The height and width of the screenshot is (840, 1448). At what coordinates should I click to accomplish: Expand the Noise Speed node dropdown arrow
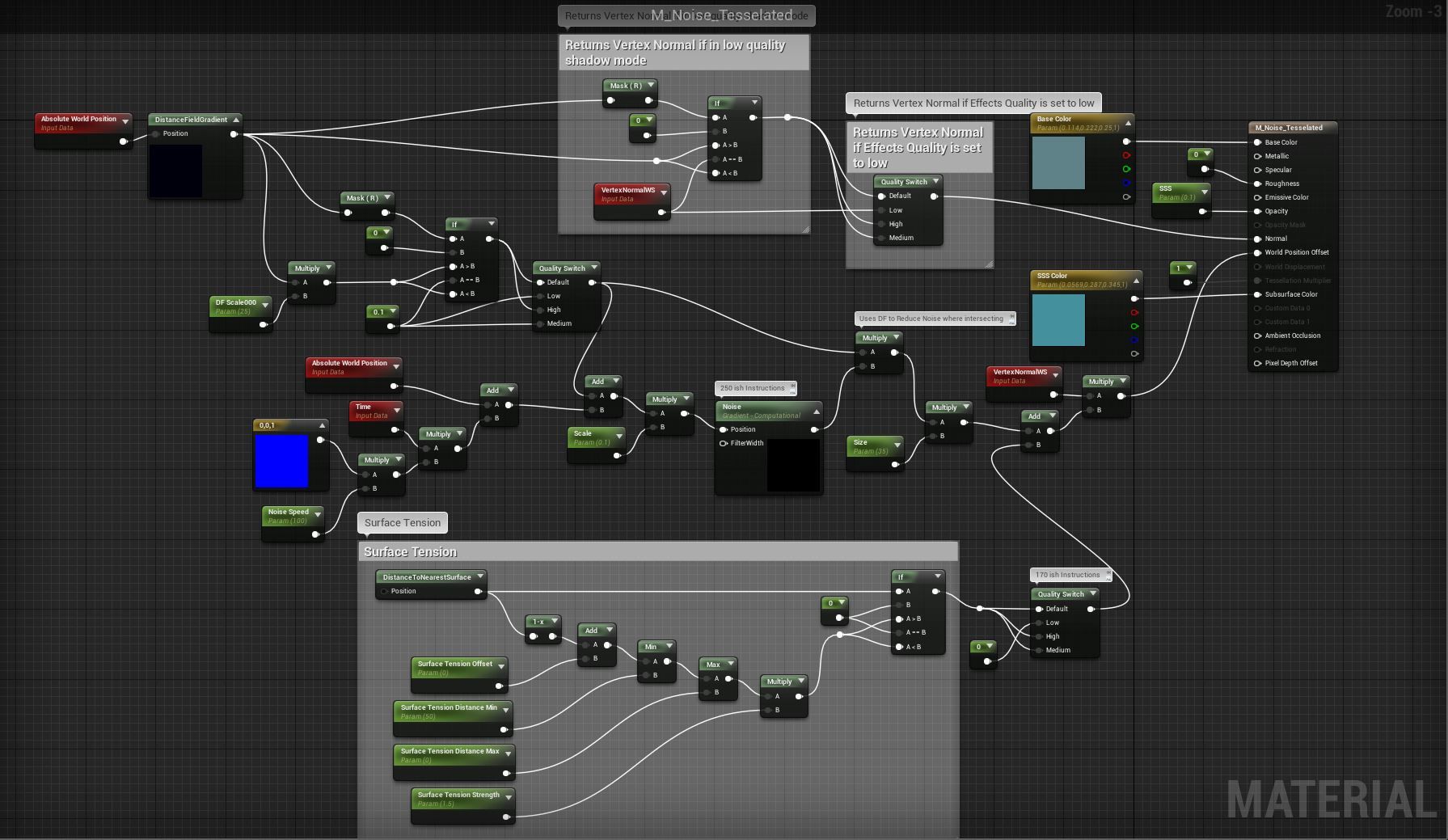318,513
